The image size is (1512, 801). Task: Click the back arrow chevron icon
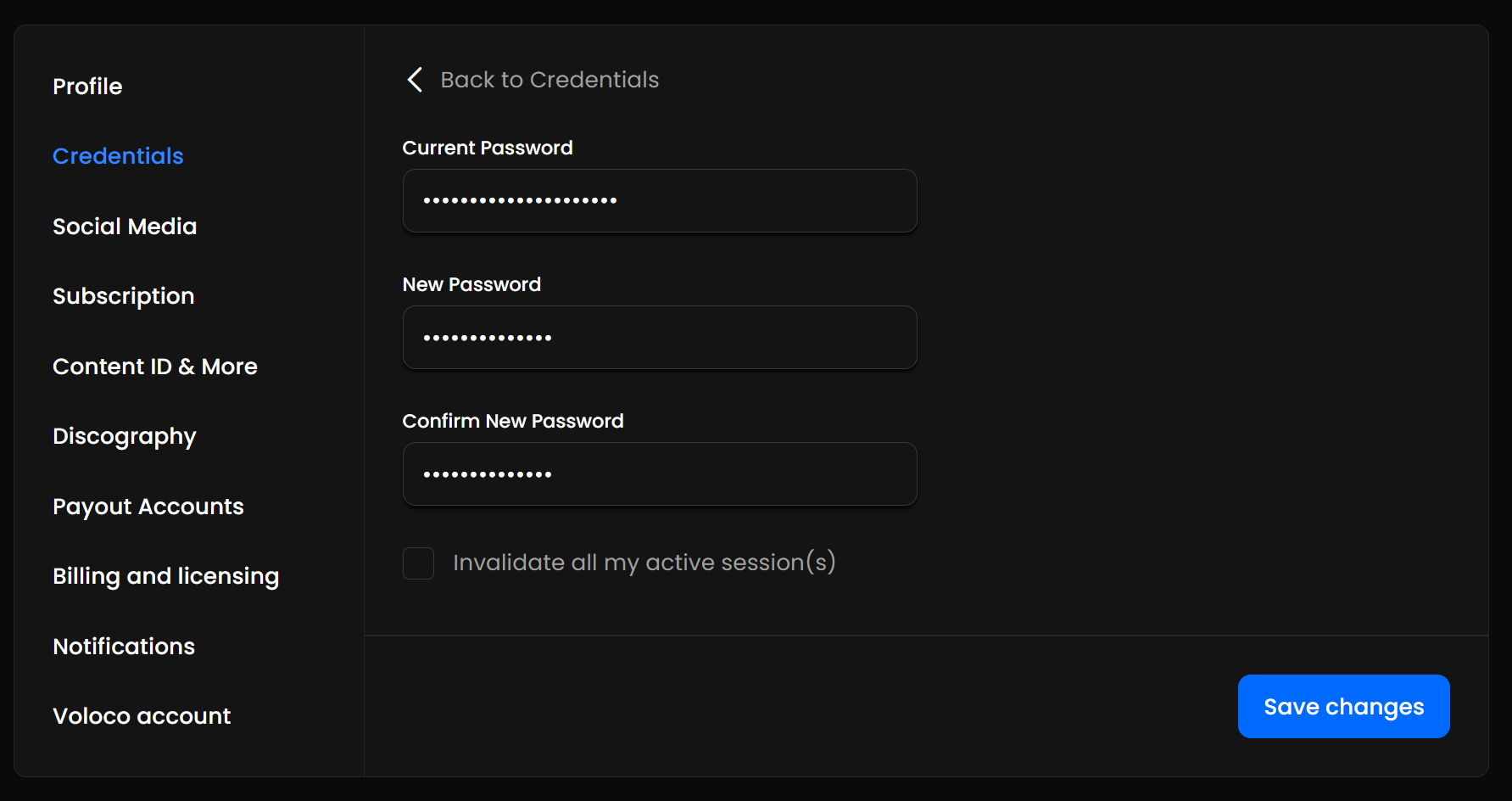click(x=415, y=80)
